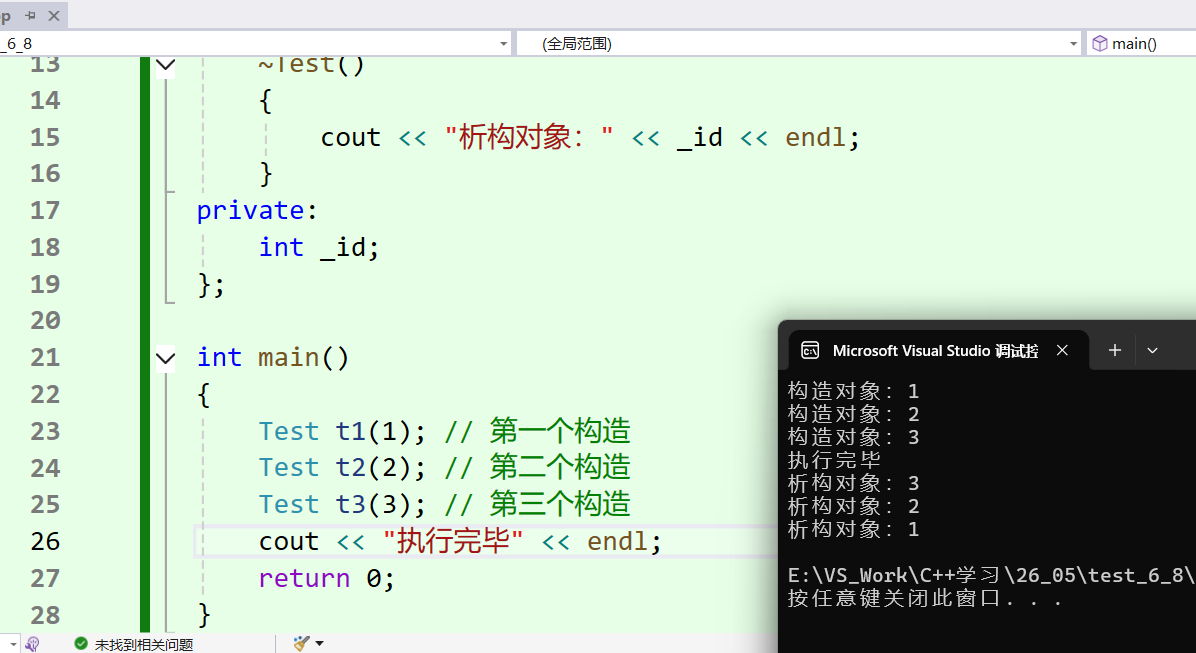The image size is (1196, 653).
Task: Pin the open editor tab
Action: (x=31, y=16)
